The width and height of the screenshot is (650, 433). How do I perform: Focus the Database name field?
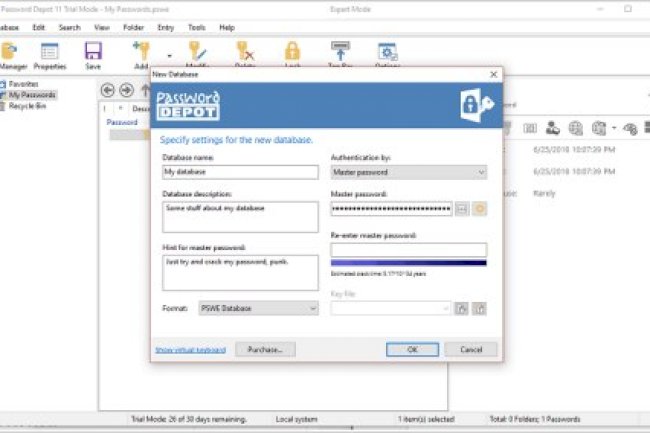tap(240, 172)
